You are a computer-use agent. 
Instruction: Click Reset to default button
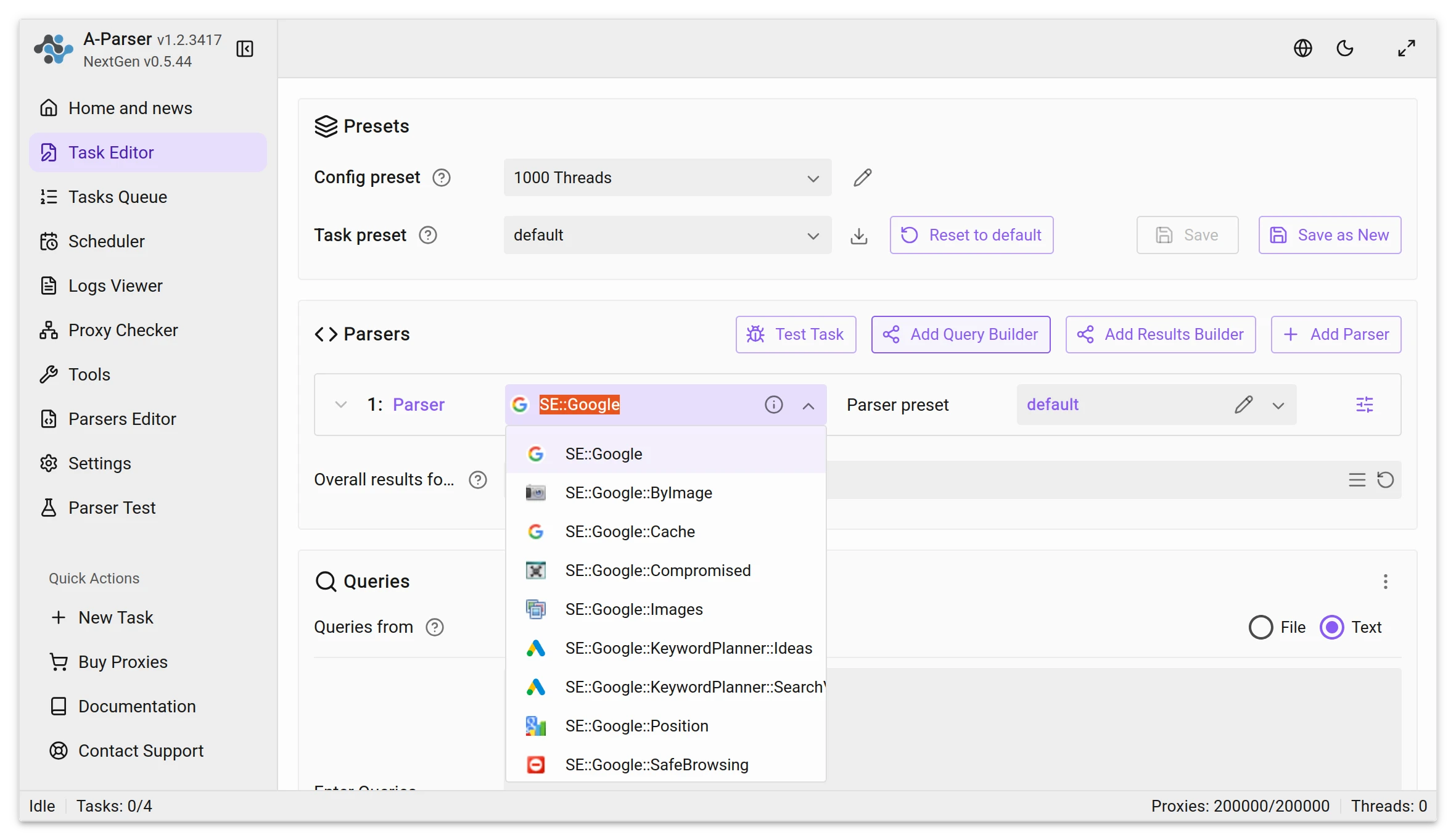pos(971,235)
